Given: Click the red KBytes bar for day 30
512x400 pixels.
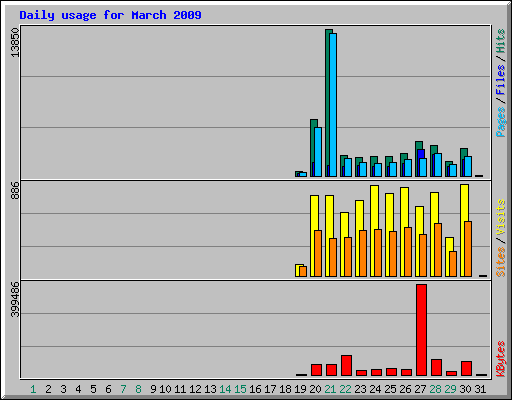Looking at the screenshot, I should 466,368.
